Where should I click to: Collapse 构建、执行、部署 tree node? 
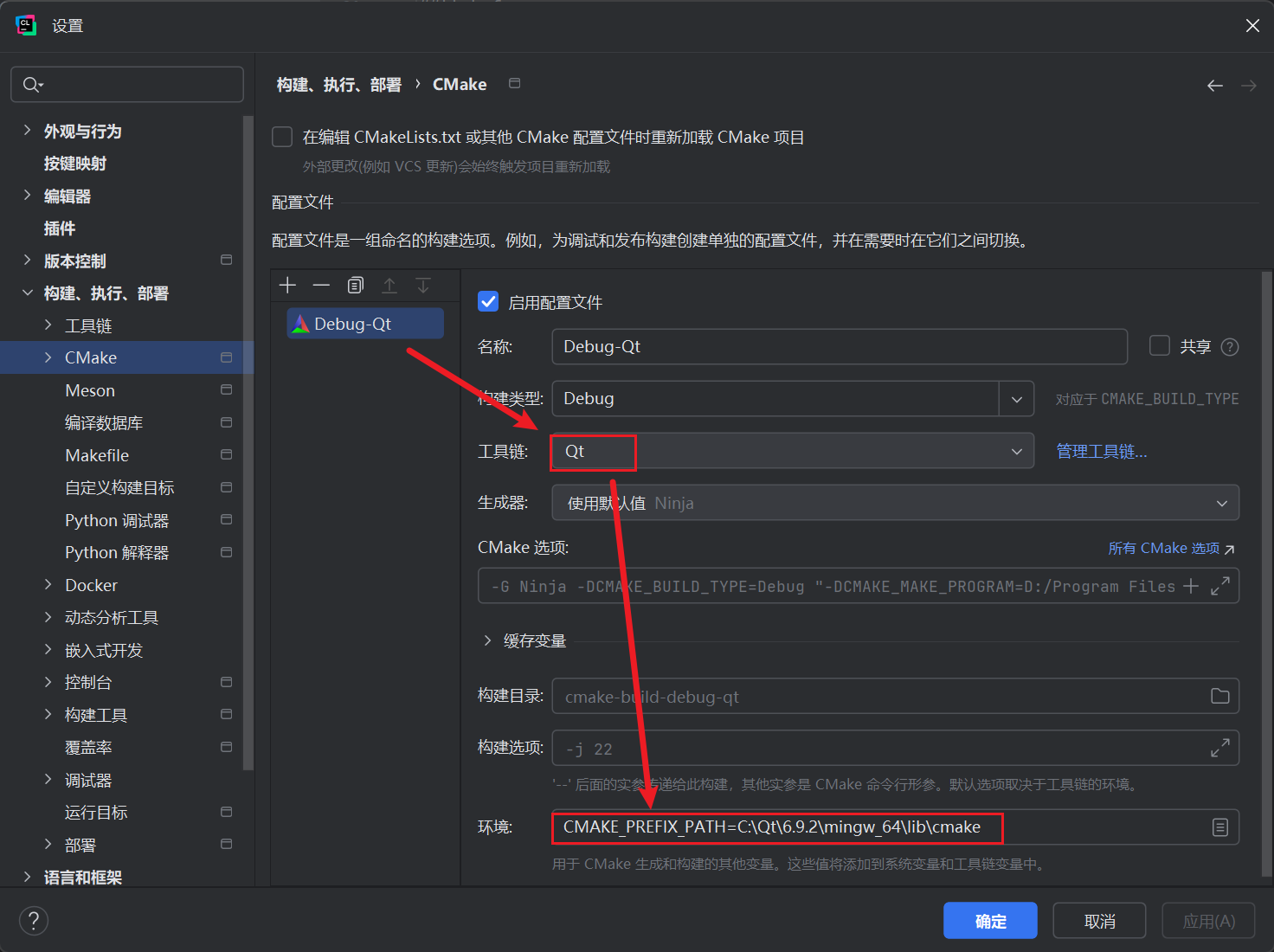coord(27,293)
